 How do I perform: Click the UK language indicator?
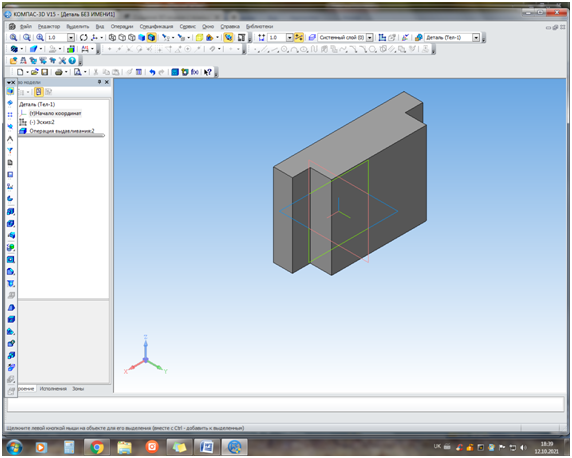coord(437,447)
